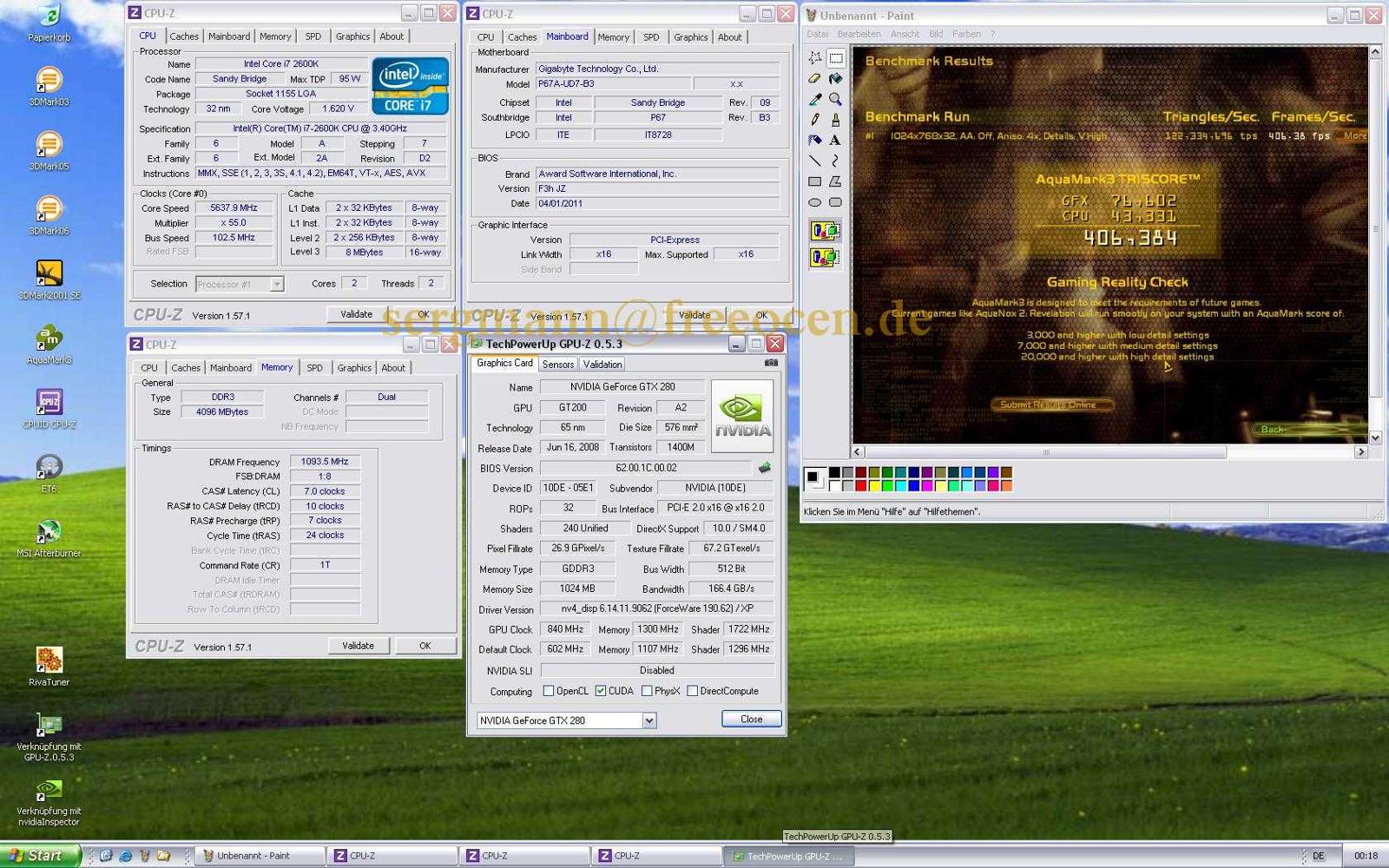Open the Datei menu in Paint

coord(817,34)
